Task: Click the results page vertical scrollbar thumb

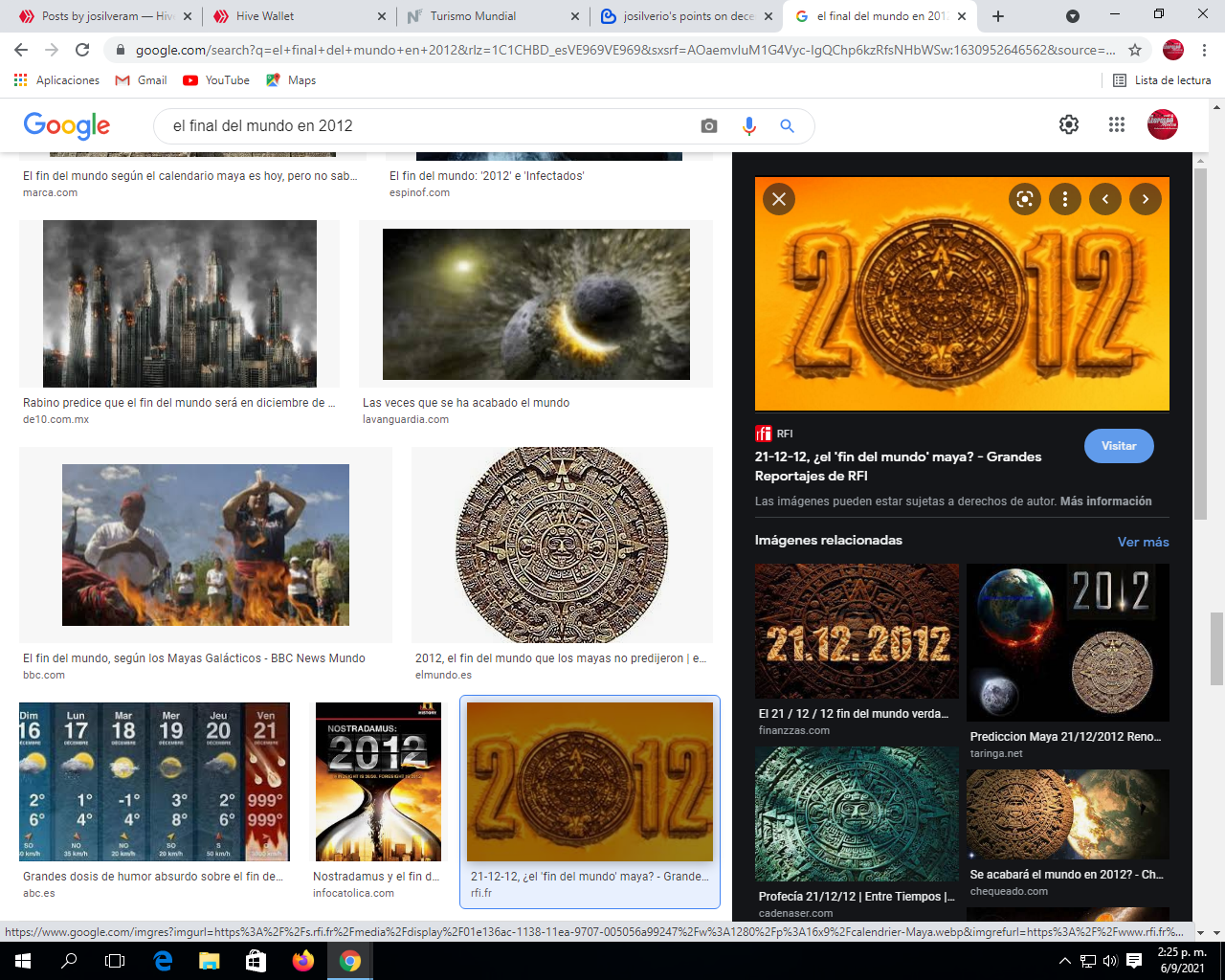Action: pyautogui.click(x=1216, y=649)
